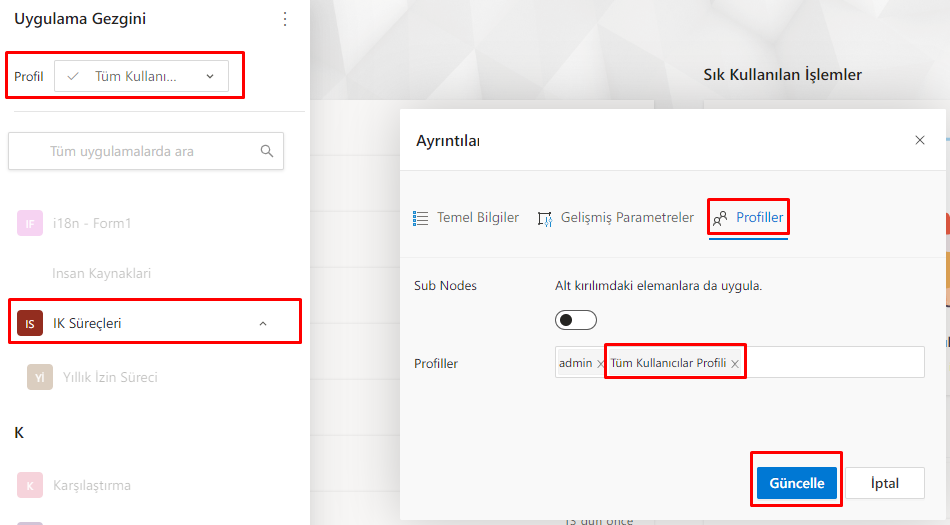This screenshot has width=950, height=525.
Task: Select the IK Süreçleri row label
Action: 87,323
